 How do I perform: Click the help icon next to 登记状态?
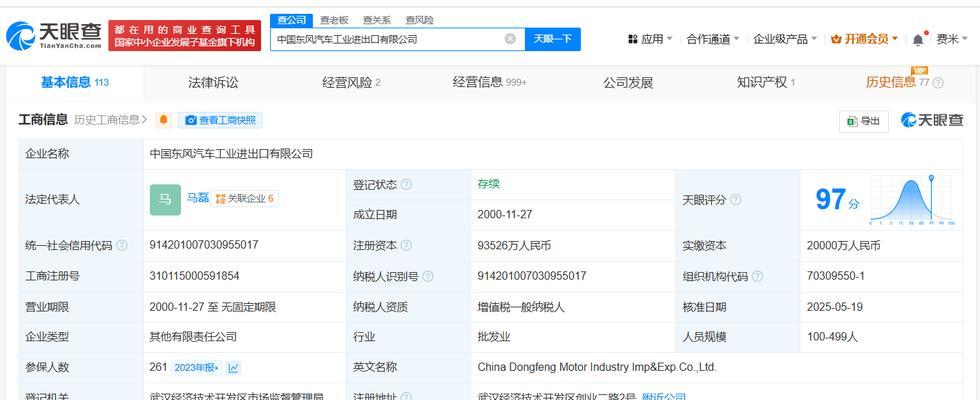[x=406, y=185]
